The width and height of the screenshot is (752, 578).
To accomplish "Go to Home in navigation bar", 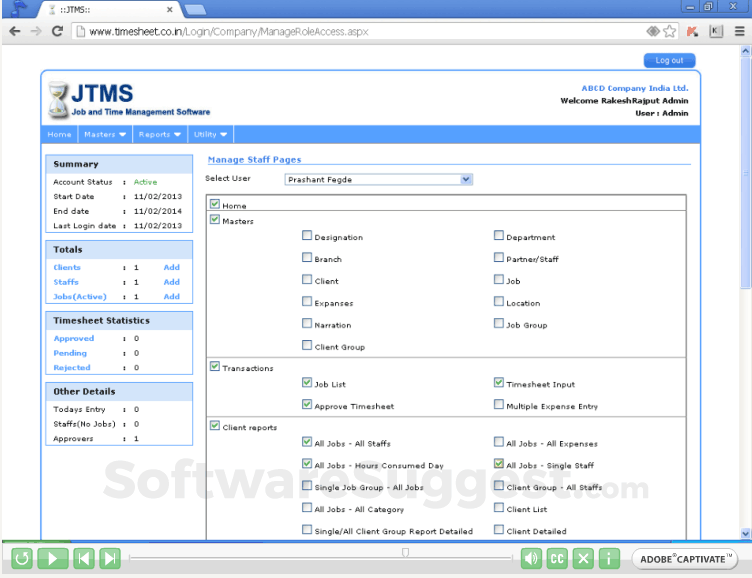I will point(59,134).
